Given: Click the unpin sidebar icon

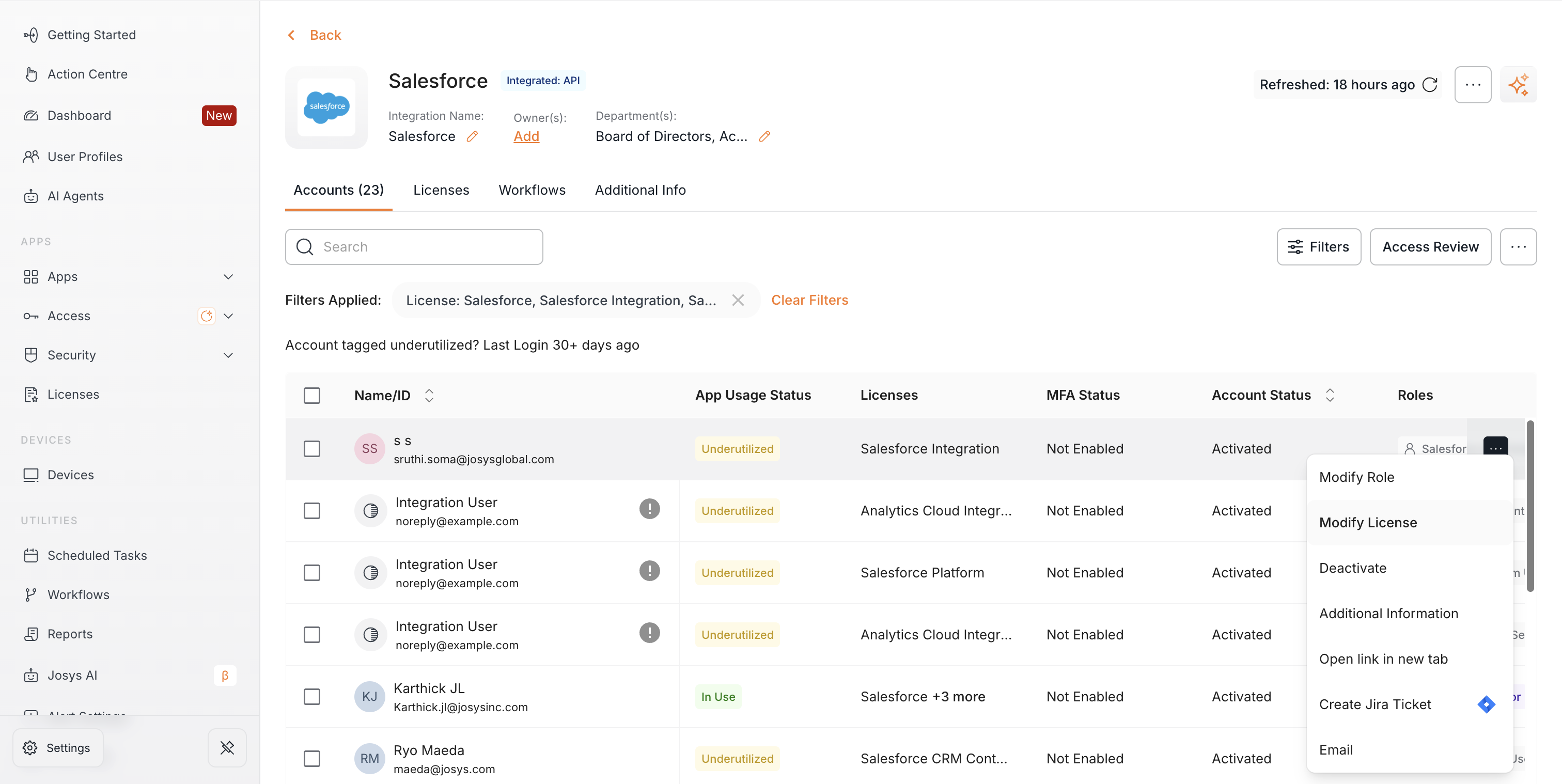Looking at the screenshot, I should tap(227, 748).
